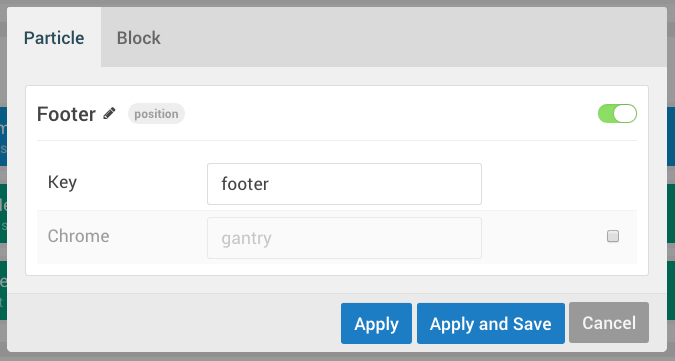Select the Particle tab

[54, 37]
